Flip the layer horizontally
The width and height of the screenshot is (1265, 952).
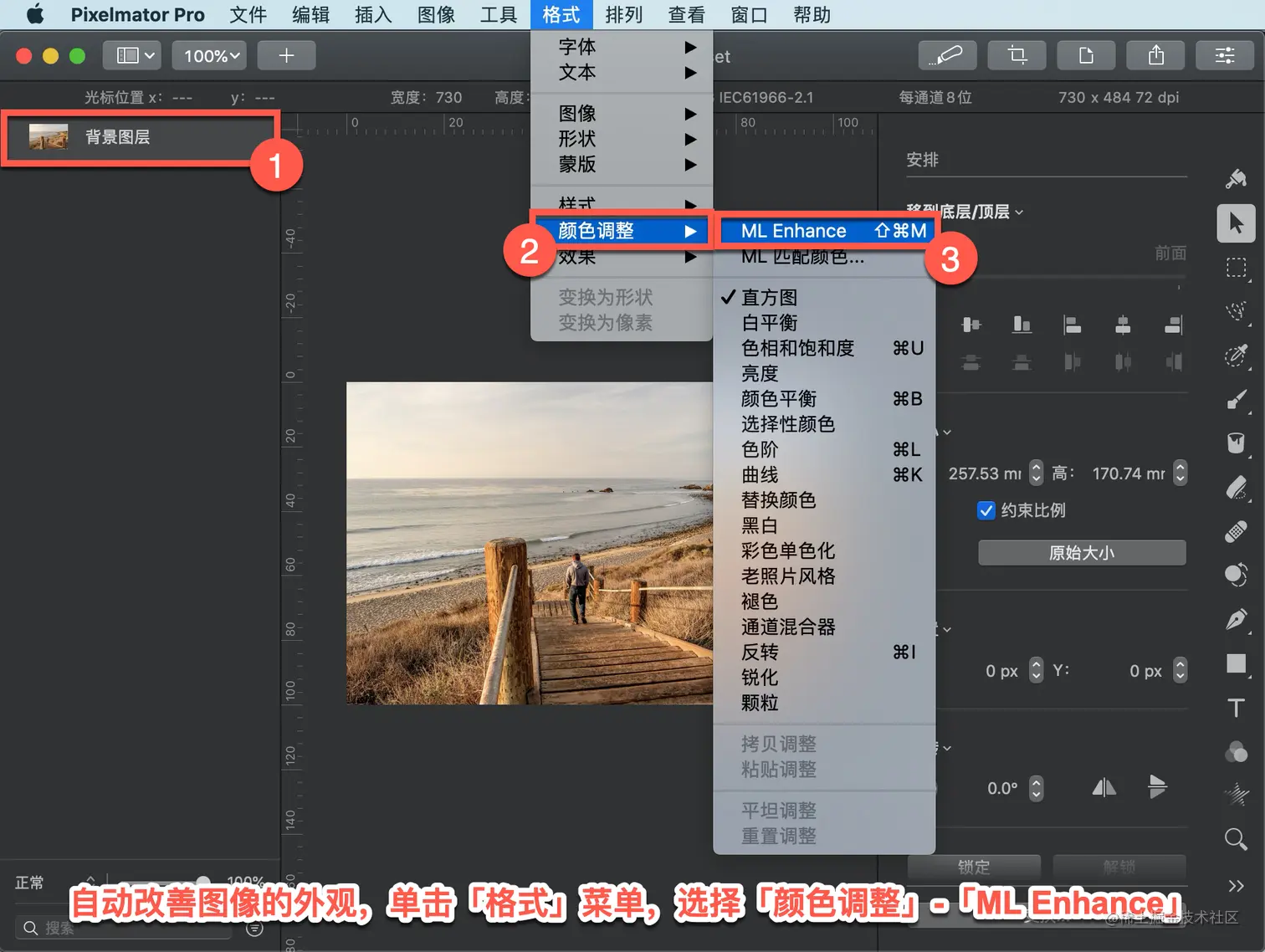(x=1104, y=787)
